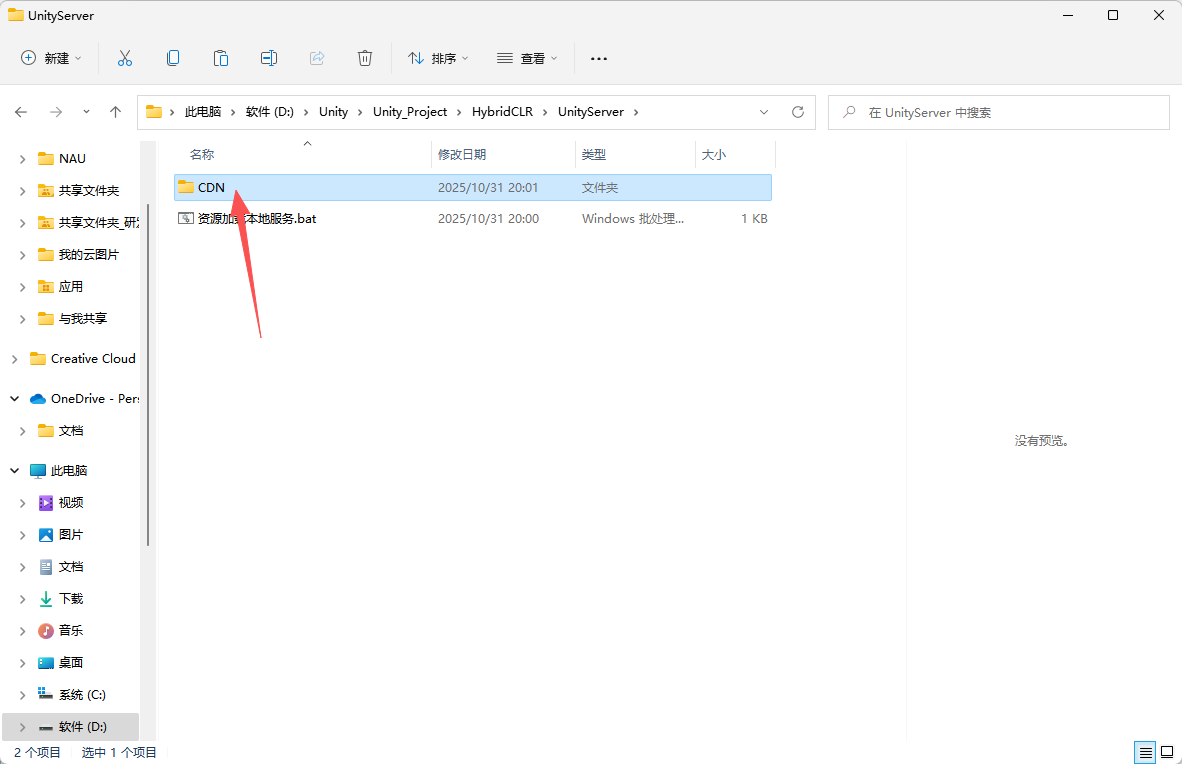Select 桌面 in navigation pane

(71, 663)
